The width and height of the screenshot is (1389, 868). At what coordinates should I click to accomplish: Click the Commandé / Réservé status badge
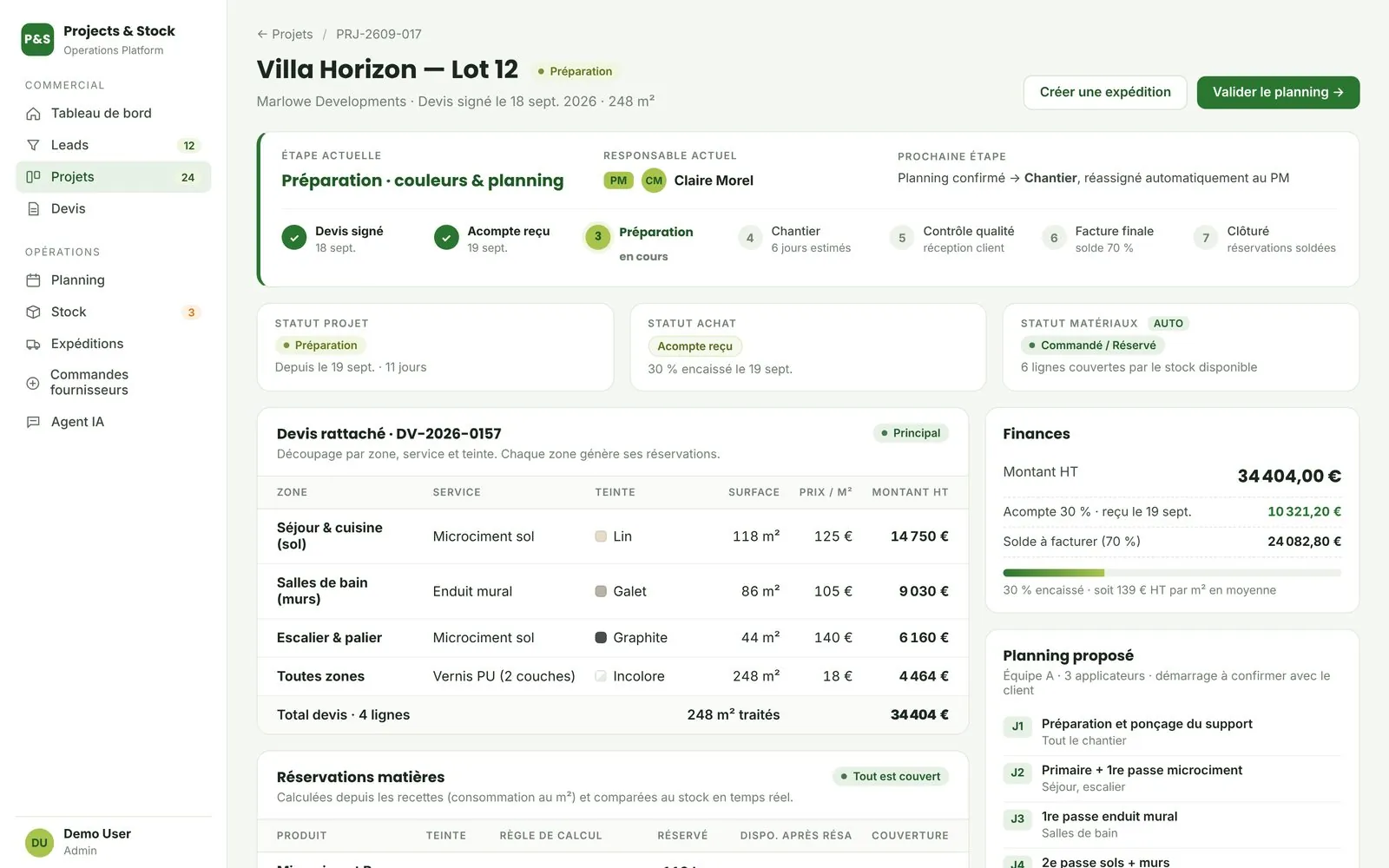(x=1092, y=345)
